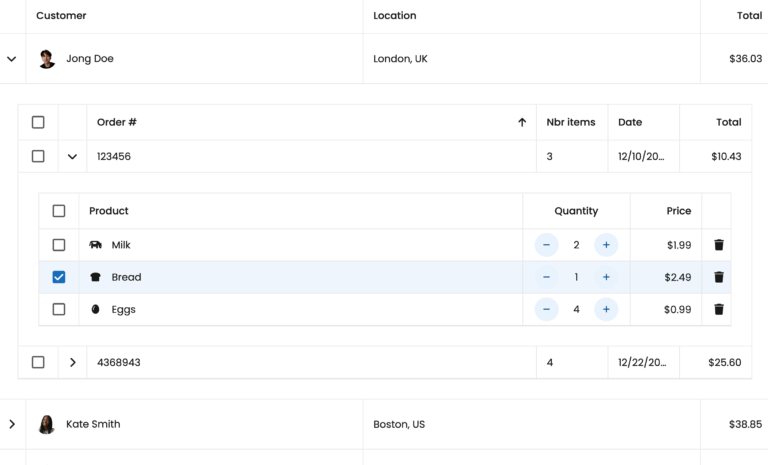
Task: Delete the Milk product row
Action: pos(718,245)
